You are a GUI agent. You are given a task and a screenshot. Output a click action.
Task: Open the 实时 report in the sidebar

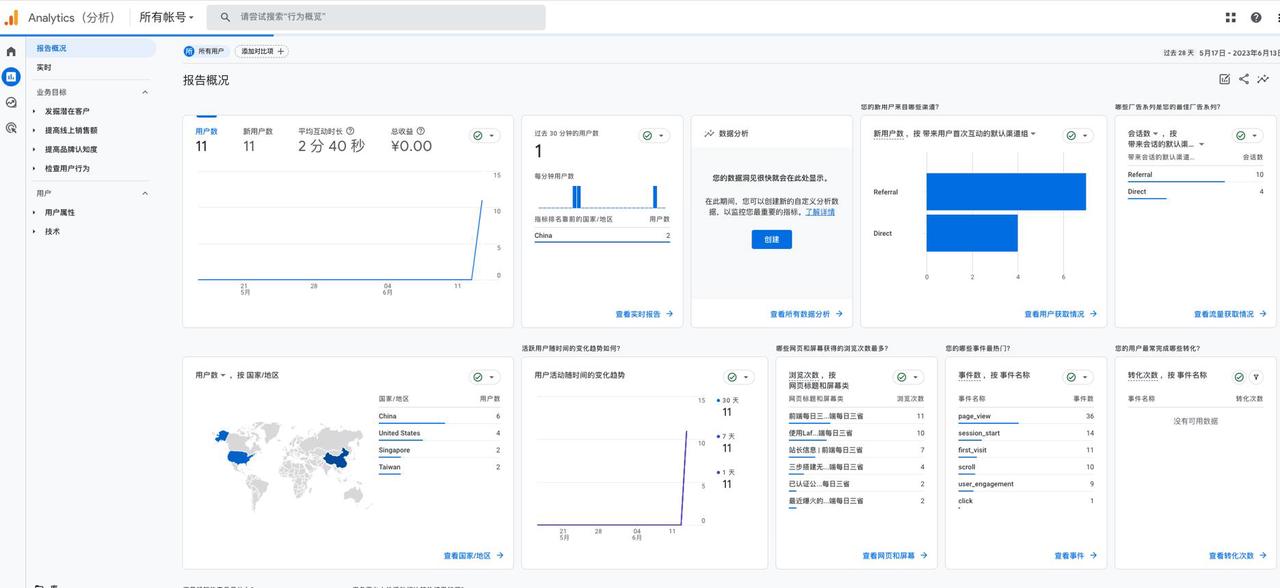point(44,67)
